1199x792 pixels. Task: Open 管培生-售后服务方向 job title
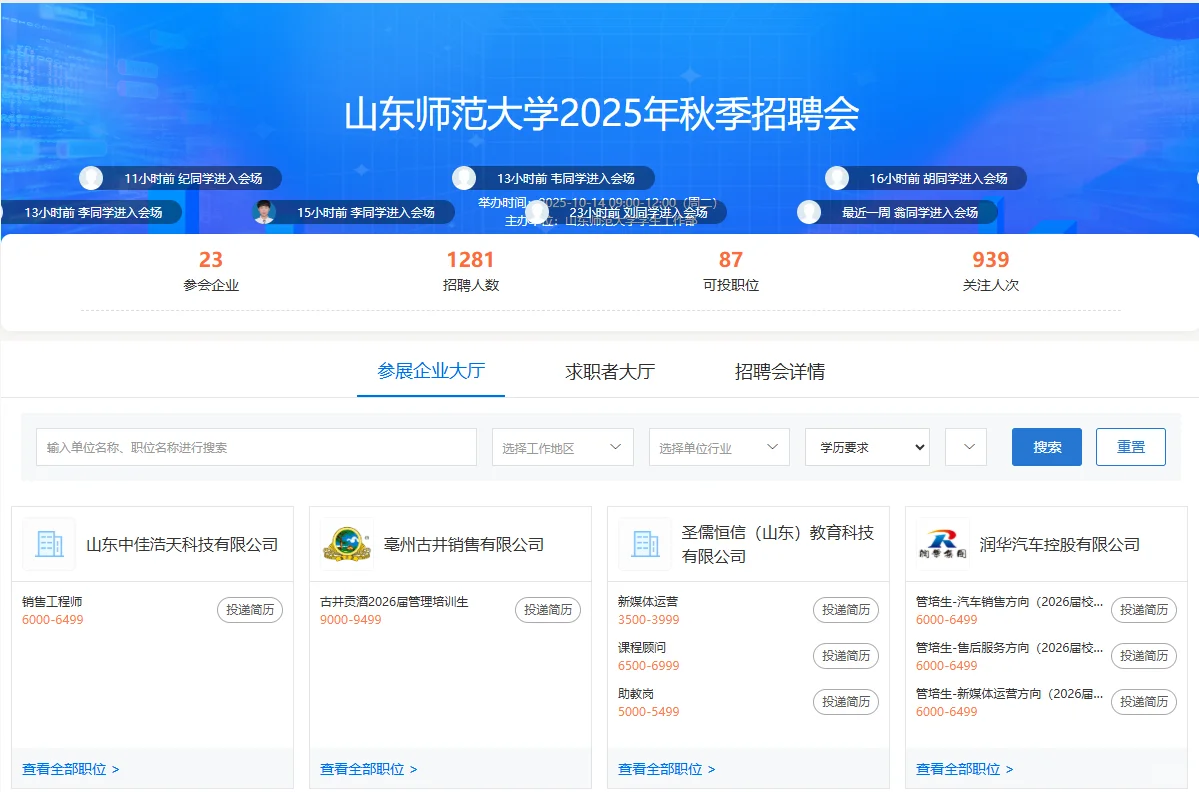[x=1009, y=648]
